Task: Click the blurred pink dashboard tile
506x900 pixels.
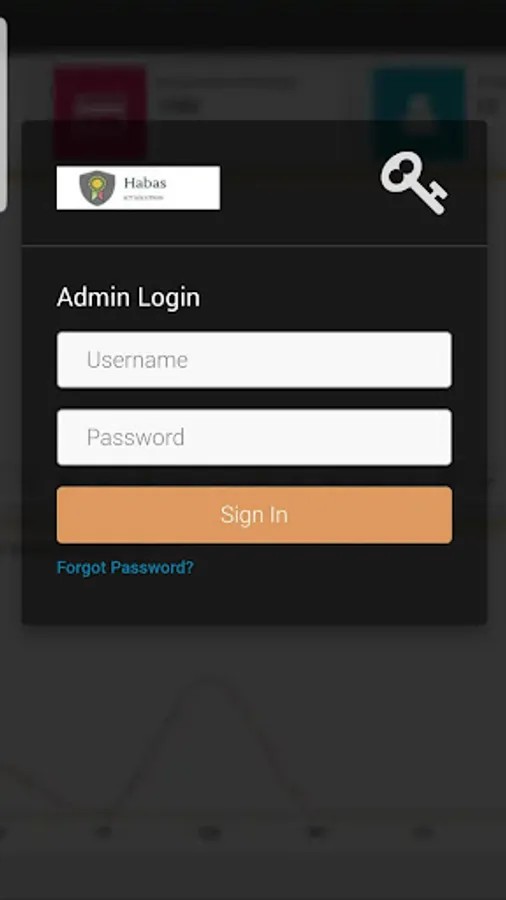Action: click(100, 93)
